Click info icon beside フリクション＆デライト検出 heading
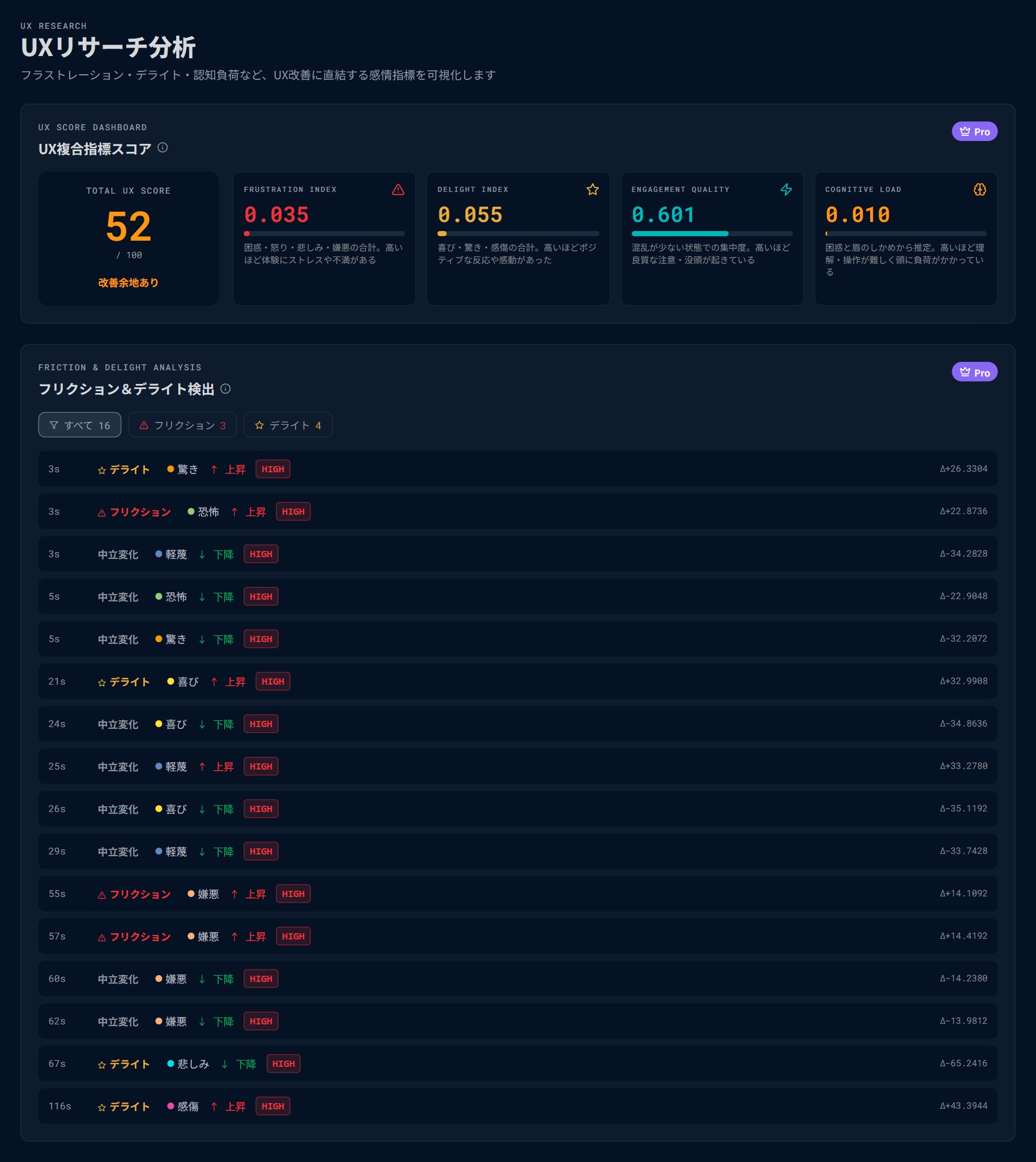 click(x=225, y=389)
